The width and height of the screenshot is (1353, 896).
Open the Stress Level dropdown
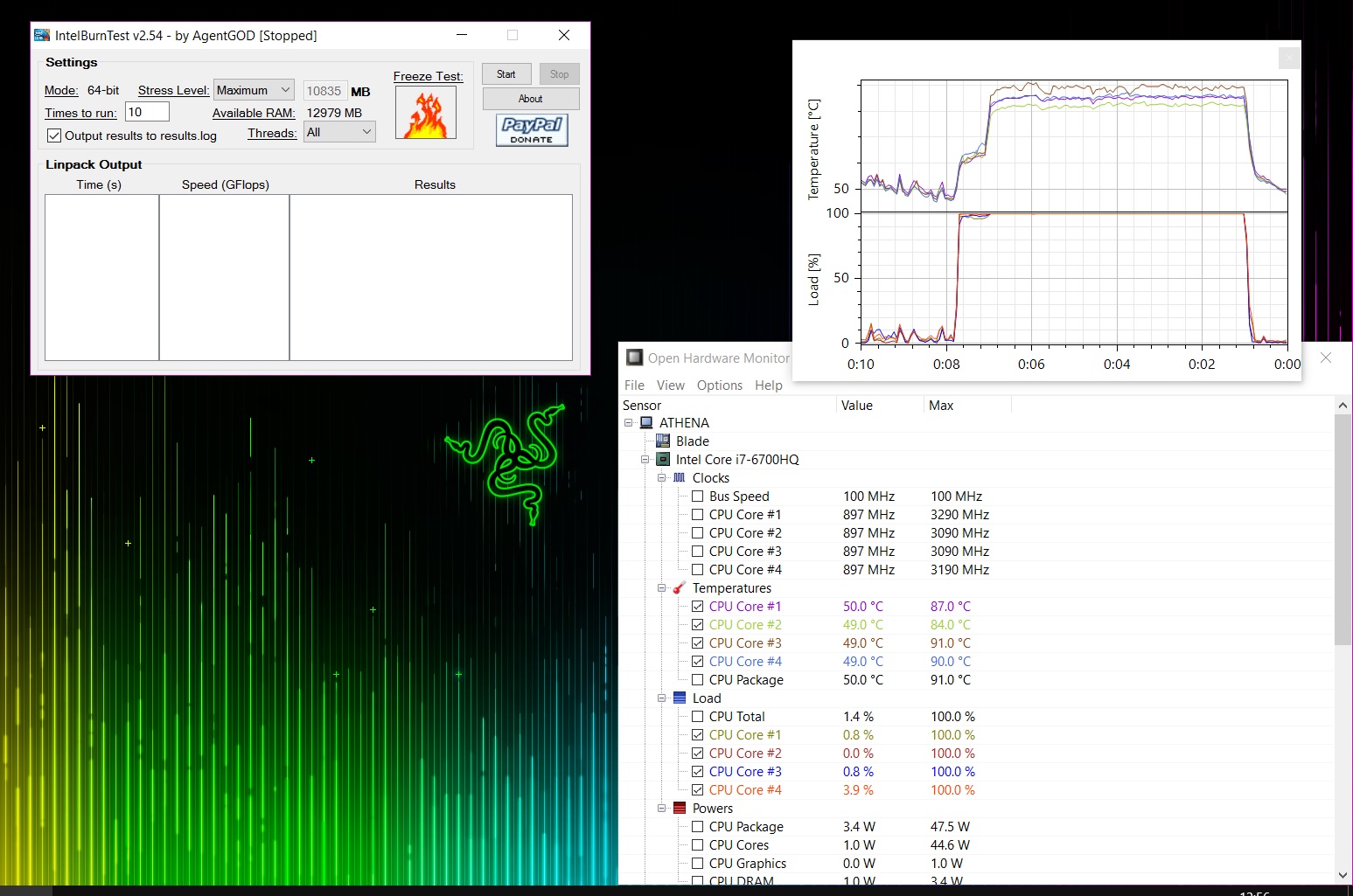click(x=254, y=90)
